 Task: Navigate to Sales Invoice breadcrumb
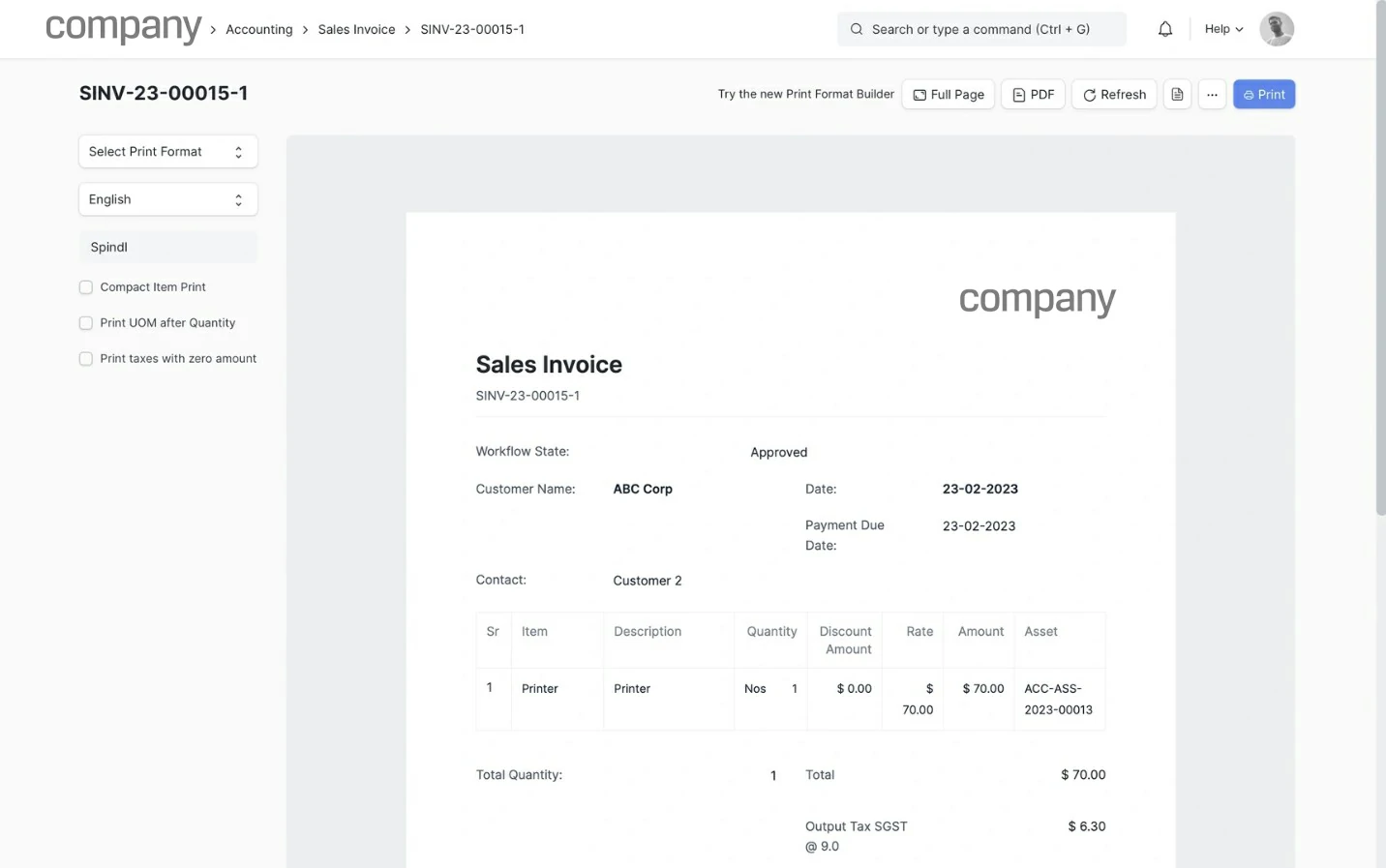[356, 30]
